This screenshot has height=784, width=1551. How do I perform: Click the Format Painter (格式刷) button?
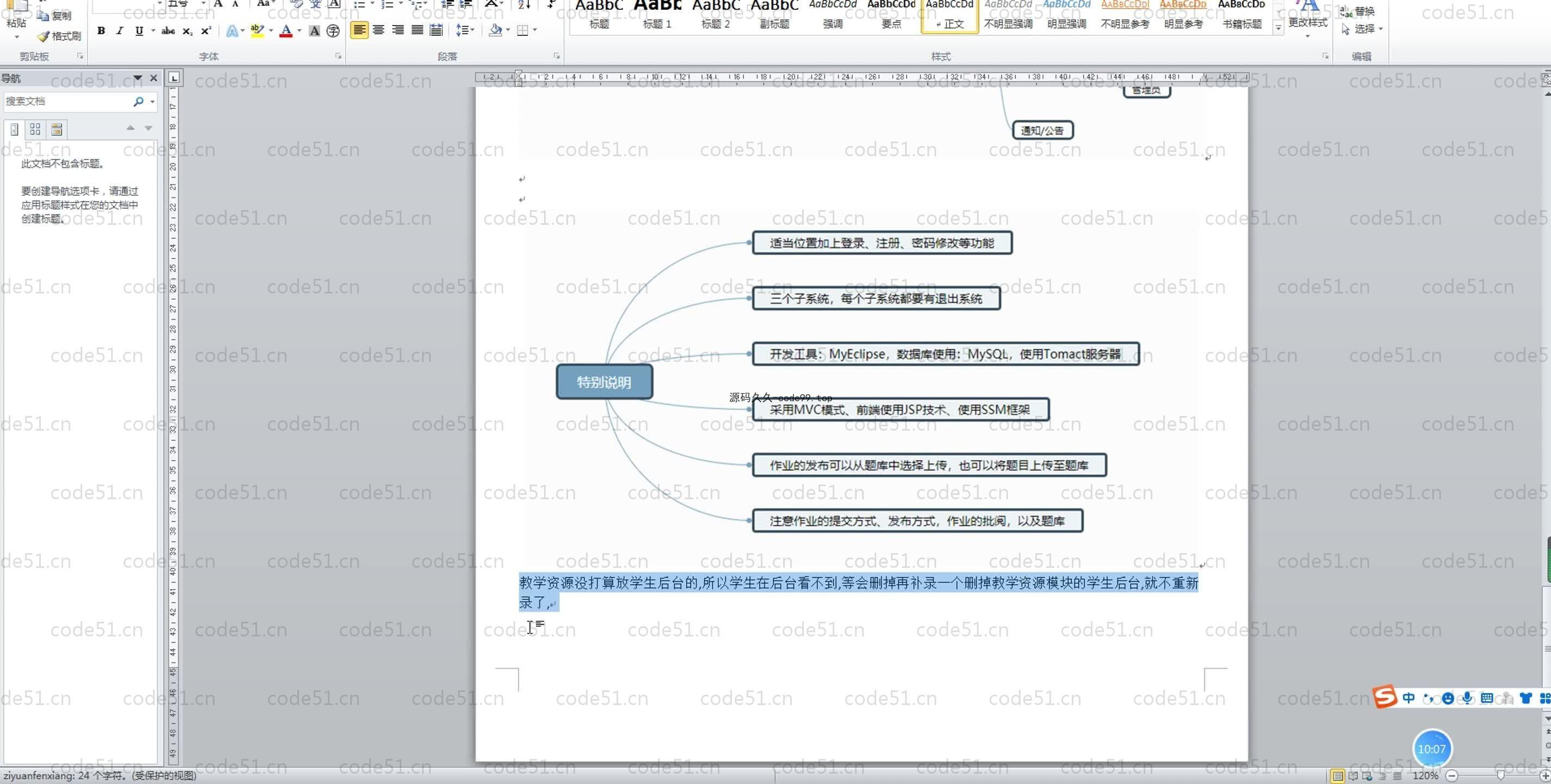coord(59,36)
